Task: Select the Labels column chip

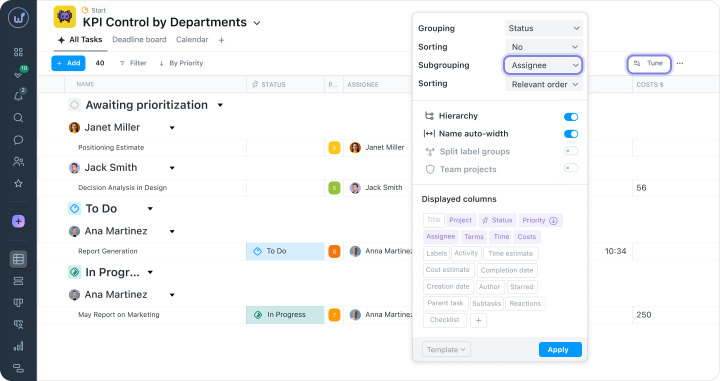Action: [x=436, y=253]
